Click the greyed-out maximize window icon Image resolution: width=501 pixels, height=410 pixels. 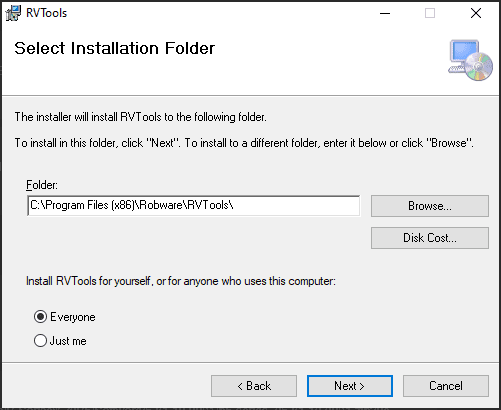430,13
